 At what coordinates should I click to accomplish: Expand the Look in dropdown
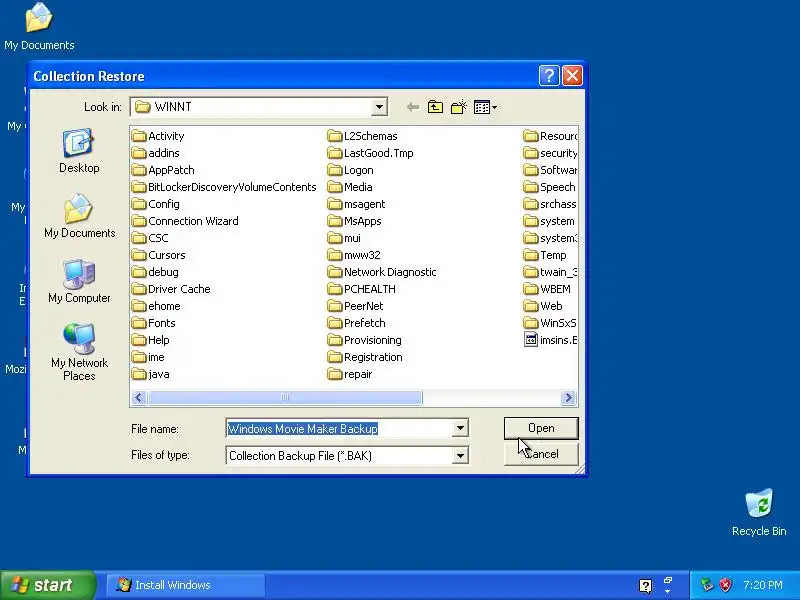pyautogui.click(x=379, y=107)
